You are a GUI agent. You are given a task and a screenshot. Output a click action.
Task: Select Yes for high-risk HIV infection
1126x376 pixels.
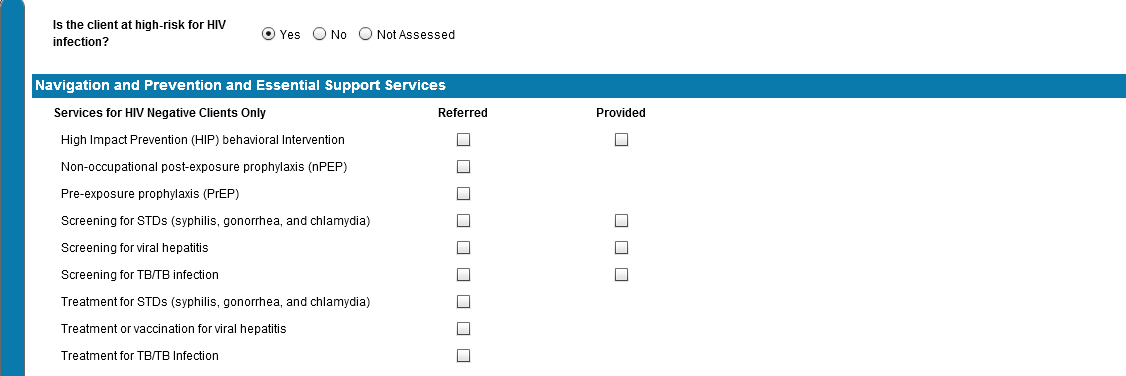point(269,34)
